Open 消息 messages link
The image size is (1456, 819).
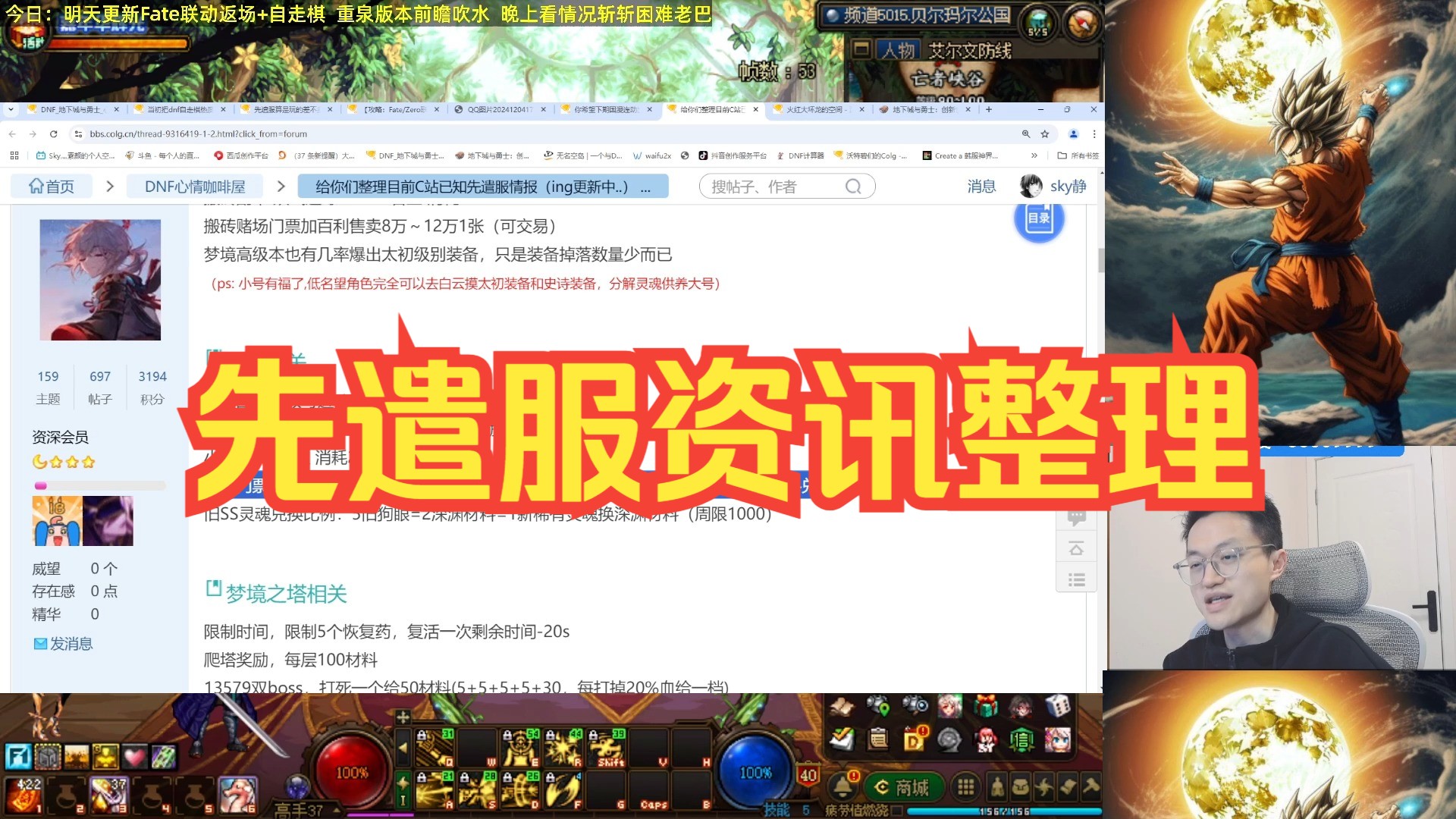coord(981,187)
